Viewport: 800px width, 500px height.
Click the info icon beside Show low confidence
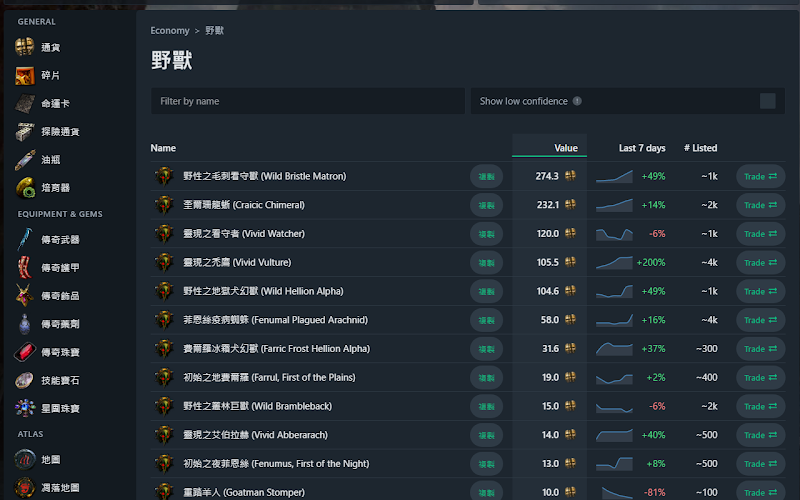point(577,101)
